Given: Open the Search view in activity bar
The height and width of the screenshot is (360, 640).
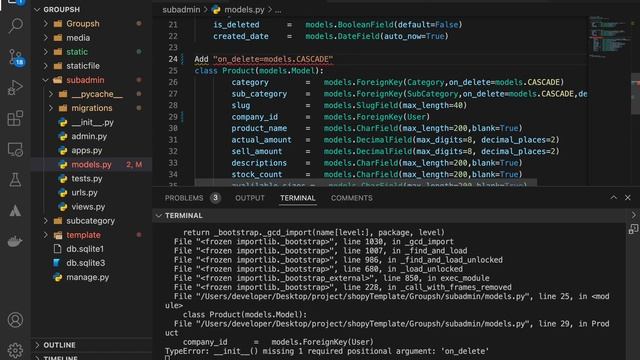Looking at the screenshot, I should coord(16,26).
